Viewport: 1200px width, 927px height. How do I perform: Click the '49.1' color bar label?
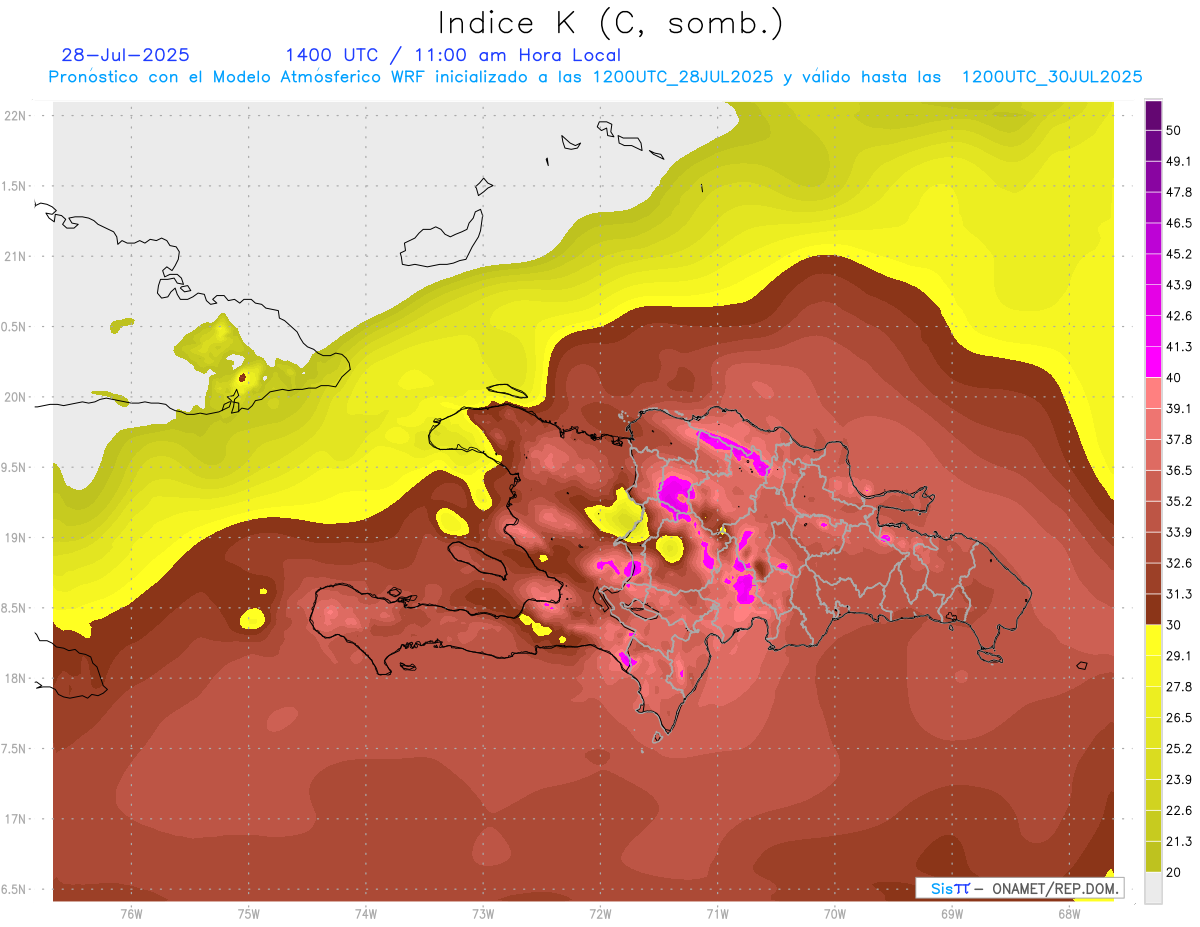click(1179, 161)
